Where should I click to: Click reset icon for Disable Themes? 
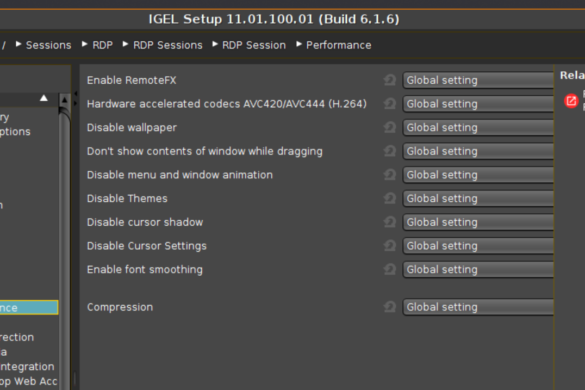tap(390, 198)
